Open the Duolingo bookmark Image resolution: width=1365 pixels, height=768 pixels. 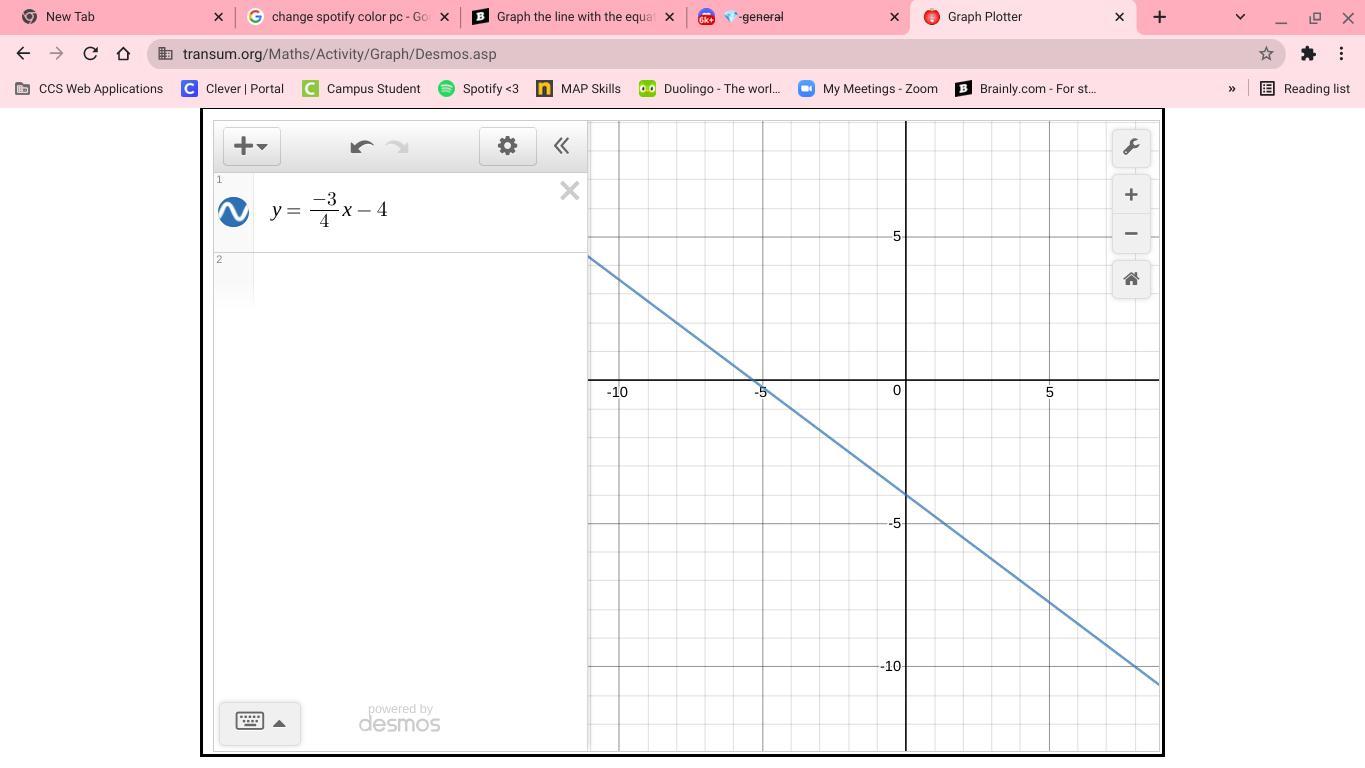[x=710, y=89]
